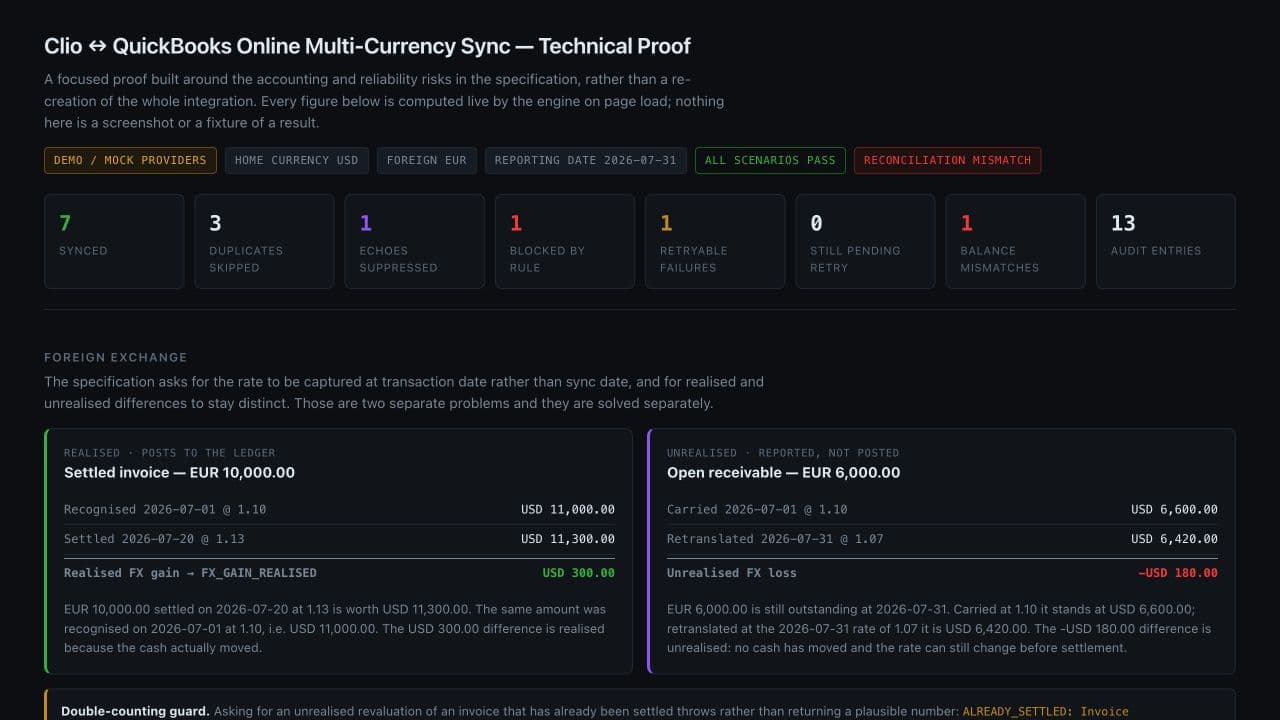The image size is (1280, 720).
Task: Click the 'Carried 2026-07-01 @ 1.10' row label
Action: tap(757, 510)
